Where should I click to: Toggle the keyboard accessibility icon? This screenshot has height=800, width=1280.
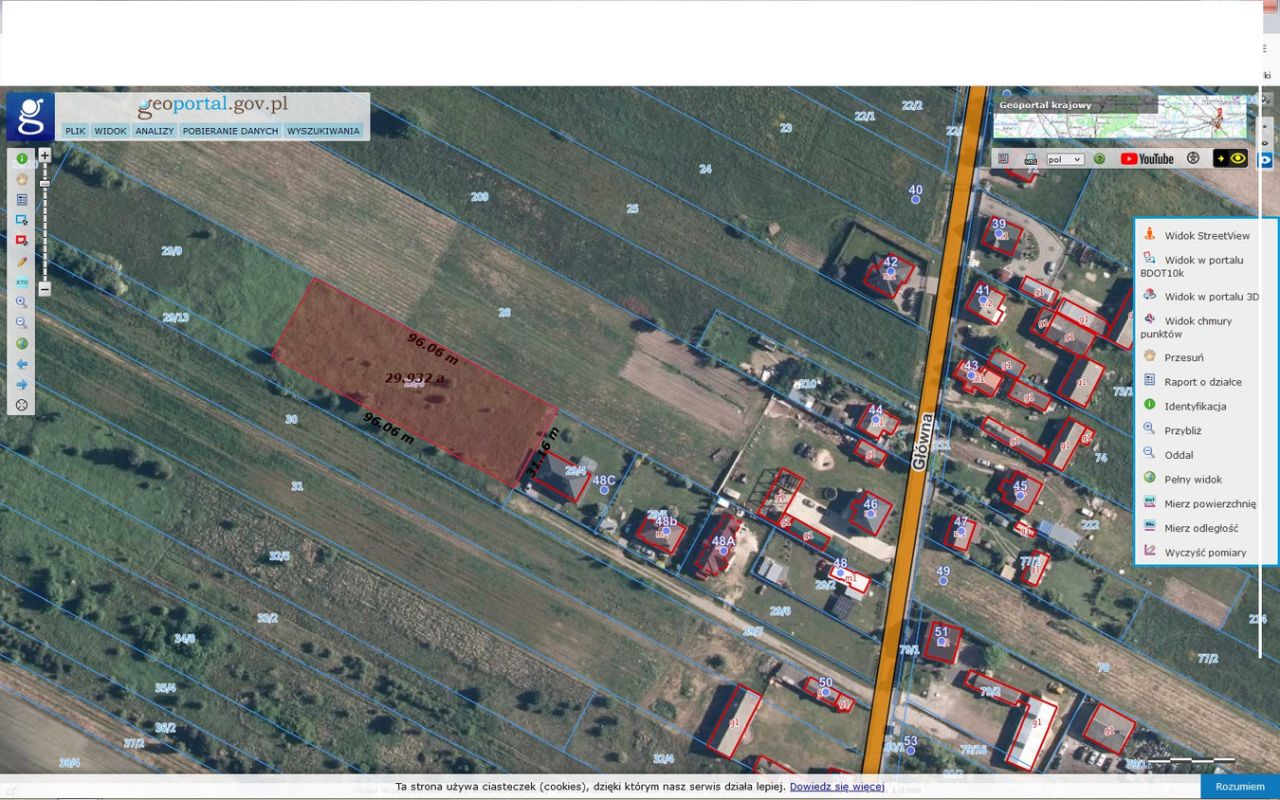tap(1003, 158)
